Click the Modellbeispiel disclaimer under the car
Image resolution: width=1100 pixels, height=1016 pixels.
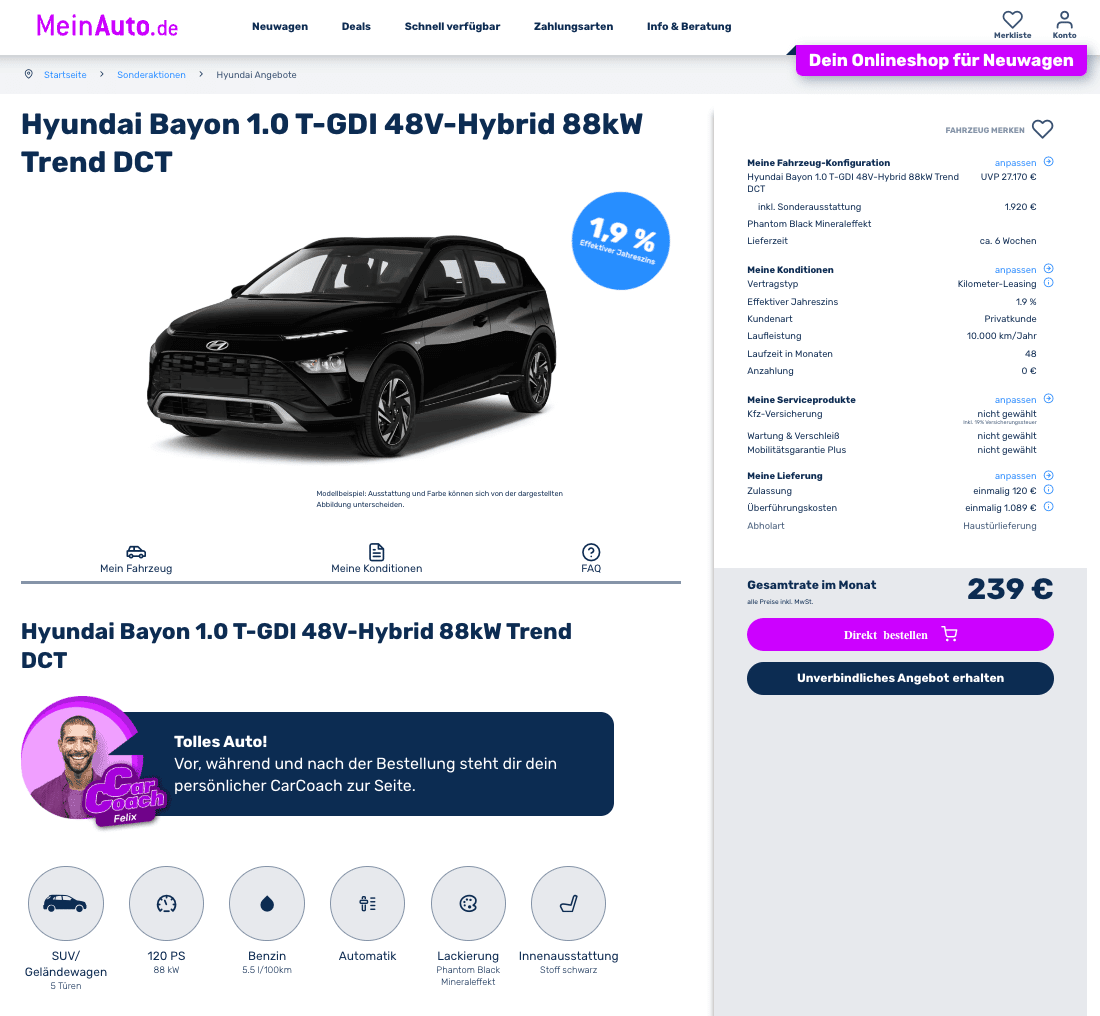pyautogui.click(x=439, y=499)
